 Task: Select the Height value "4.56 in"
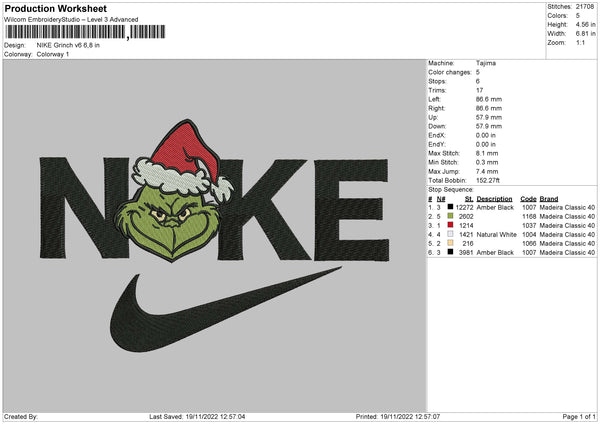tap(585, 24)
